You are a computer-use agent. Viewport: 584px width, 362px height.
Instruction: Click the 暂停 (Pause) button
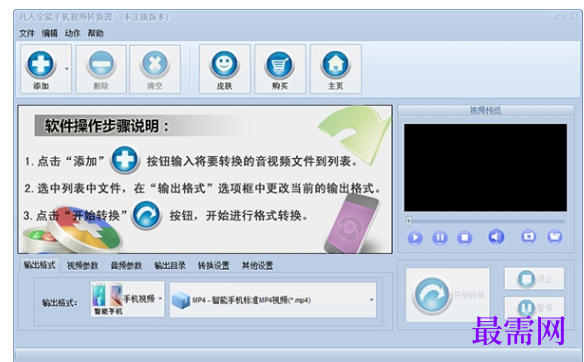point(534,308)
